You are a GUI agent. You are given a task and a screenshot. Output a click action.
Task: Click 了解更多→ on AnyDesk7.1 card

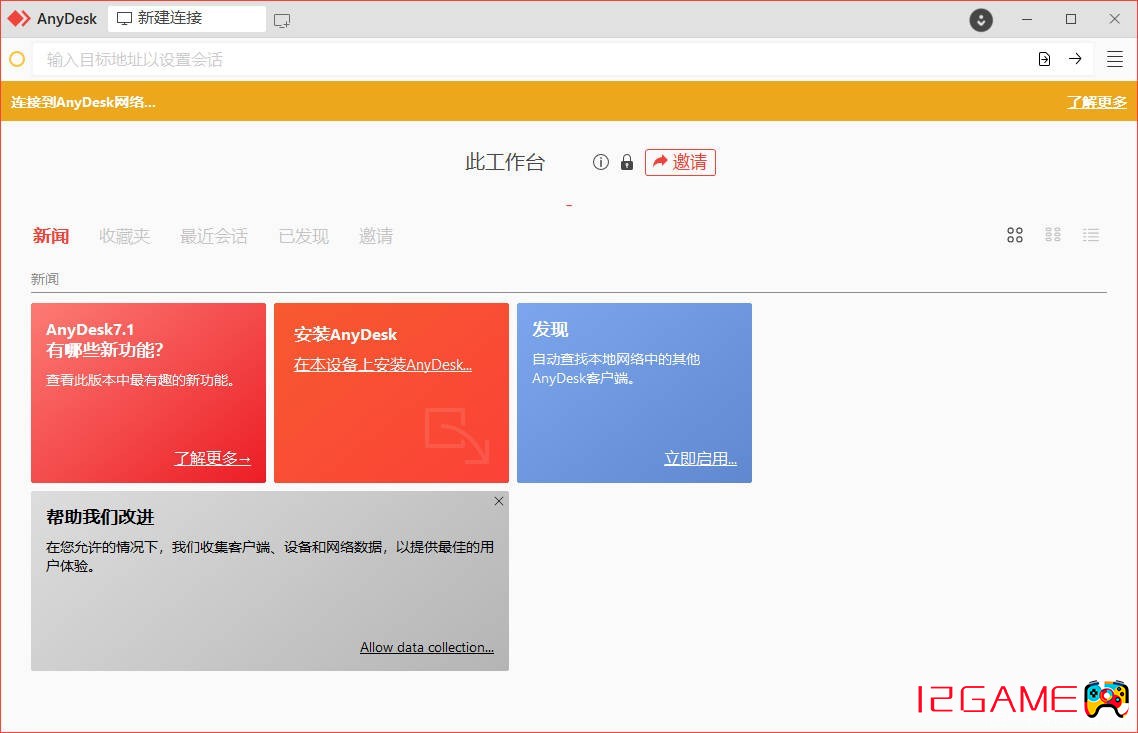212,459
